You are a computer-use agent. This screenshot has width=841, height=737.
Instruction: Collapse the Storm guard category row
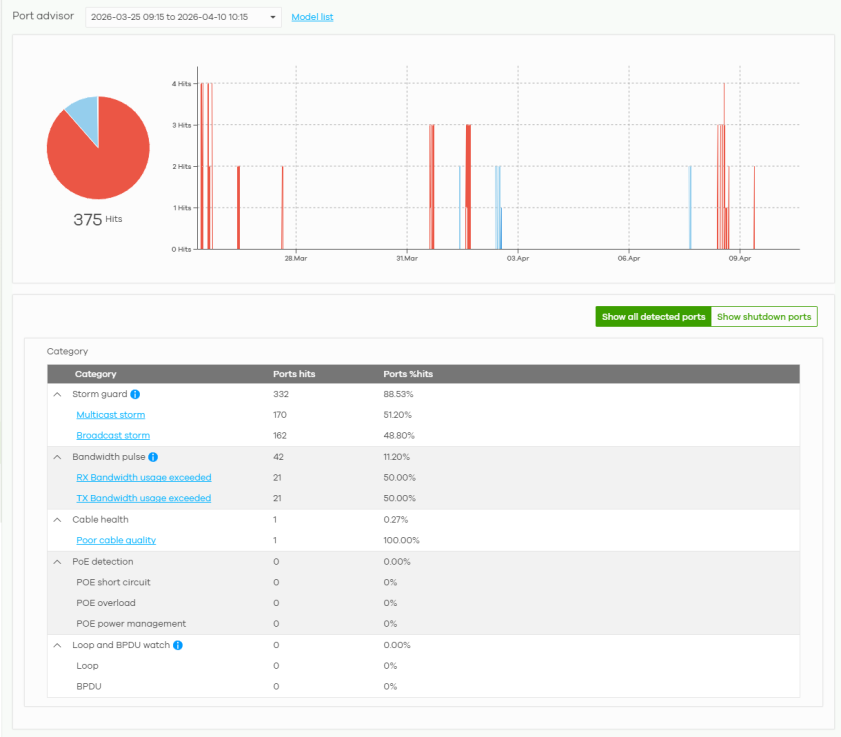(57, 394)
